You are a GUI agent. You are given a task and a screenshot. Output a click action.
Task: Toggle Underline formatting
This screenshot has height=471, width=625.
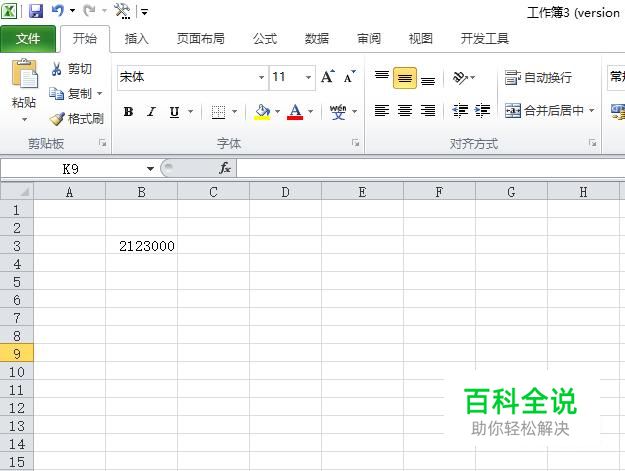[x=174, y=112]
